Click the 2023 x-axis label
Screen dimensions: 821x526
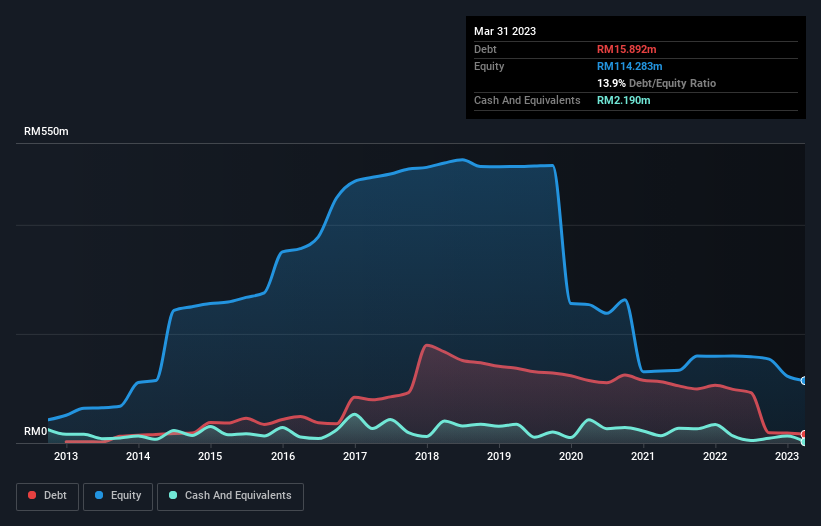pyautogui.click(x=787, y=456)
